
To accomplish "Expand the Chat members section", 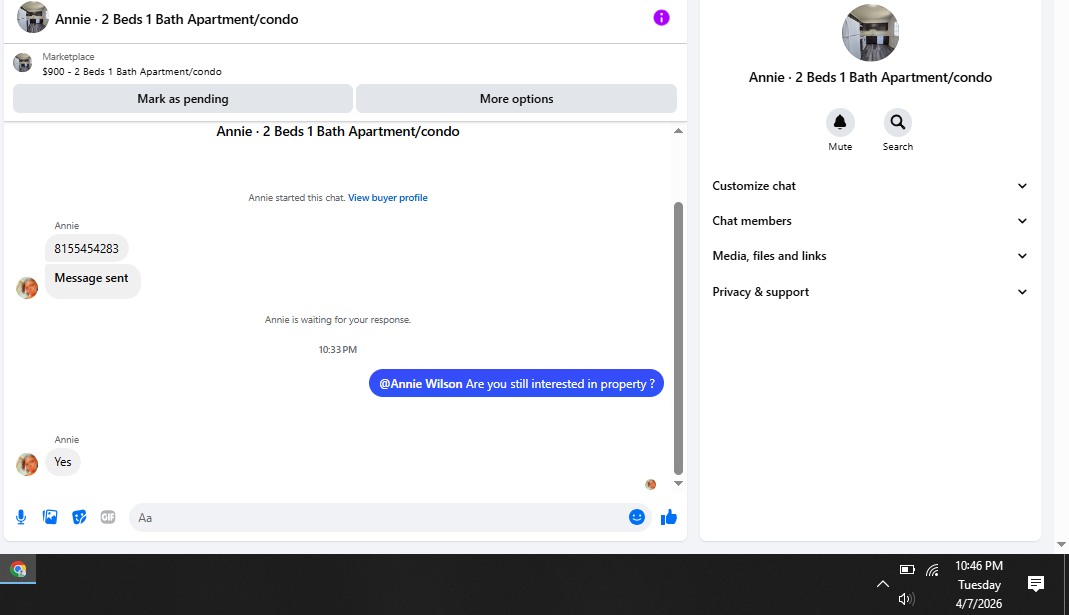I will tap(870, 221).
